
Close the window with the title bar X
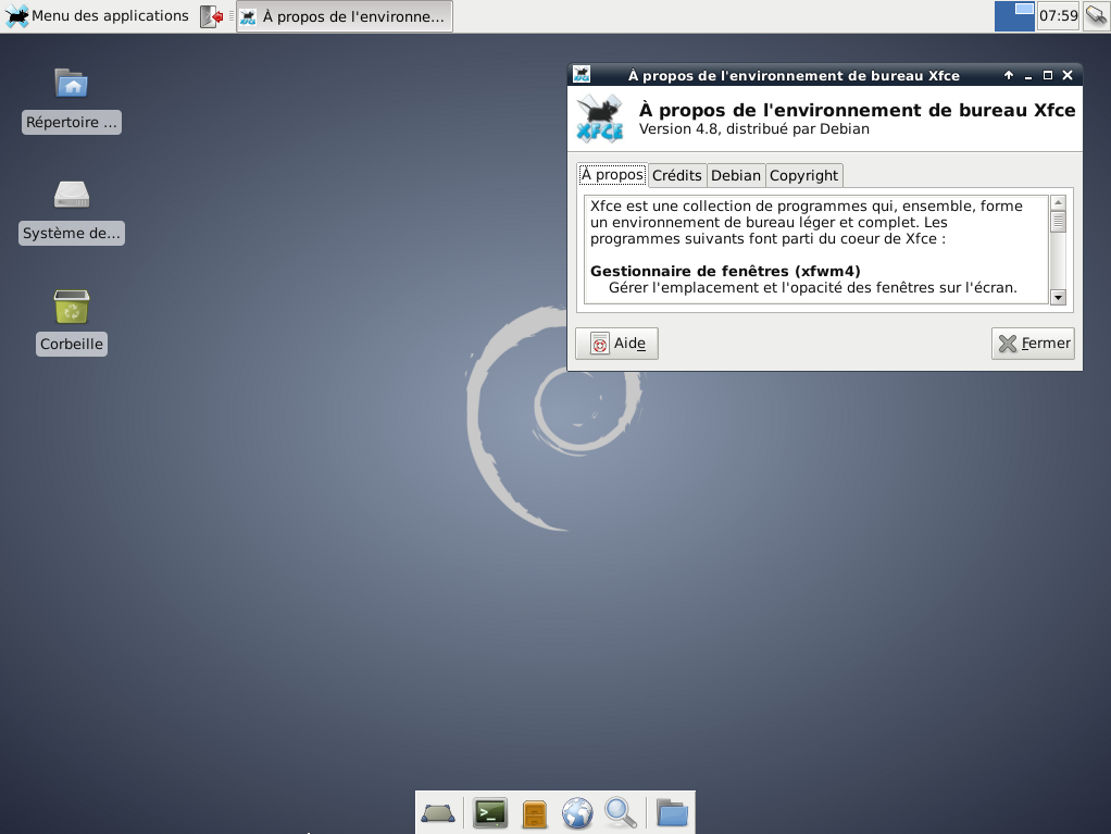1067,75
